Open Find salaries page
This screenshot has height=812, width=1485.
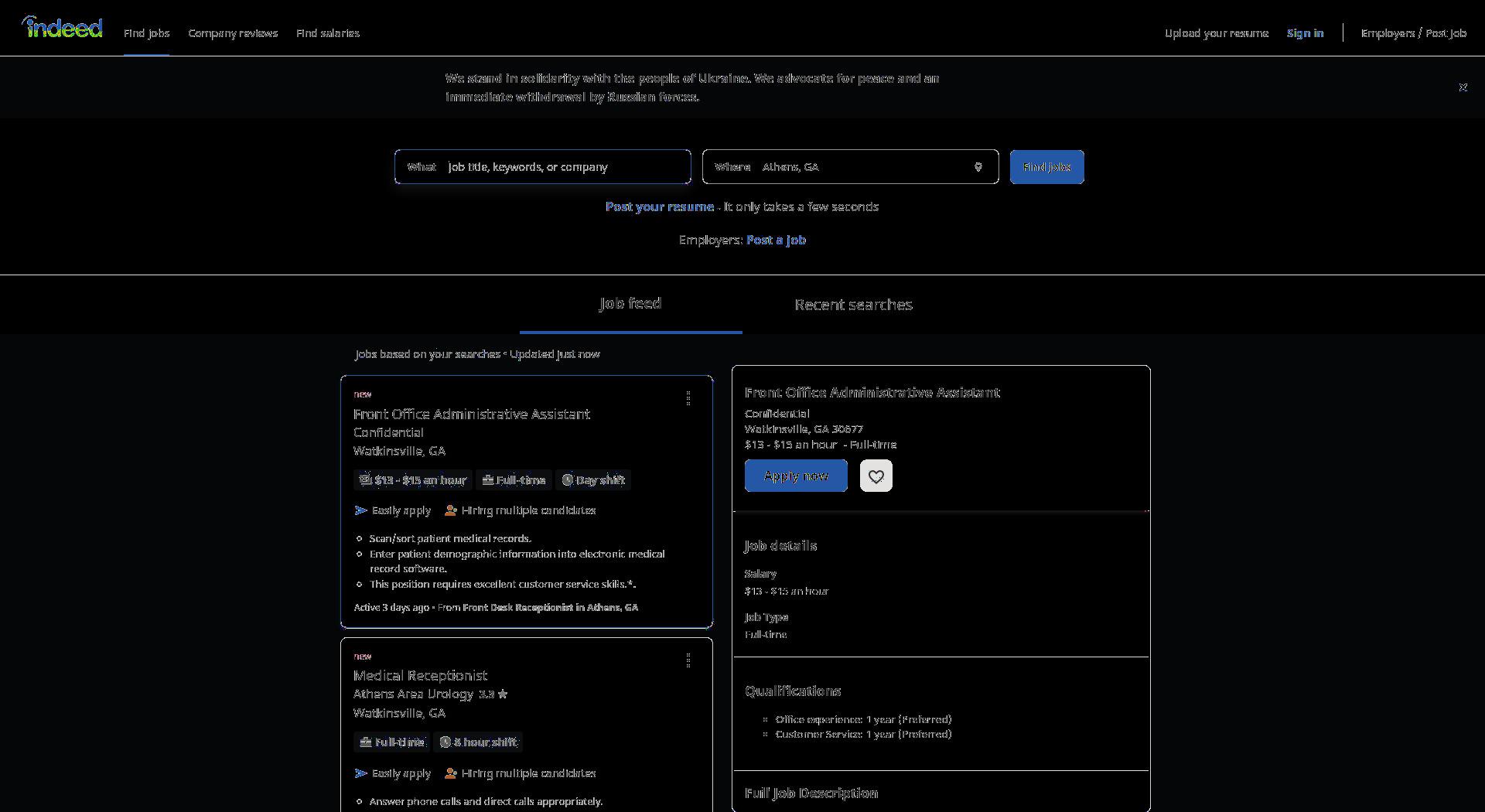[x=328, y=33]
